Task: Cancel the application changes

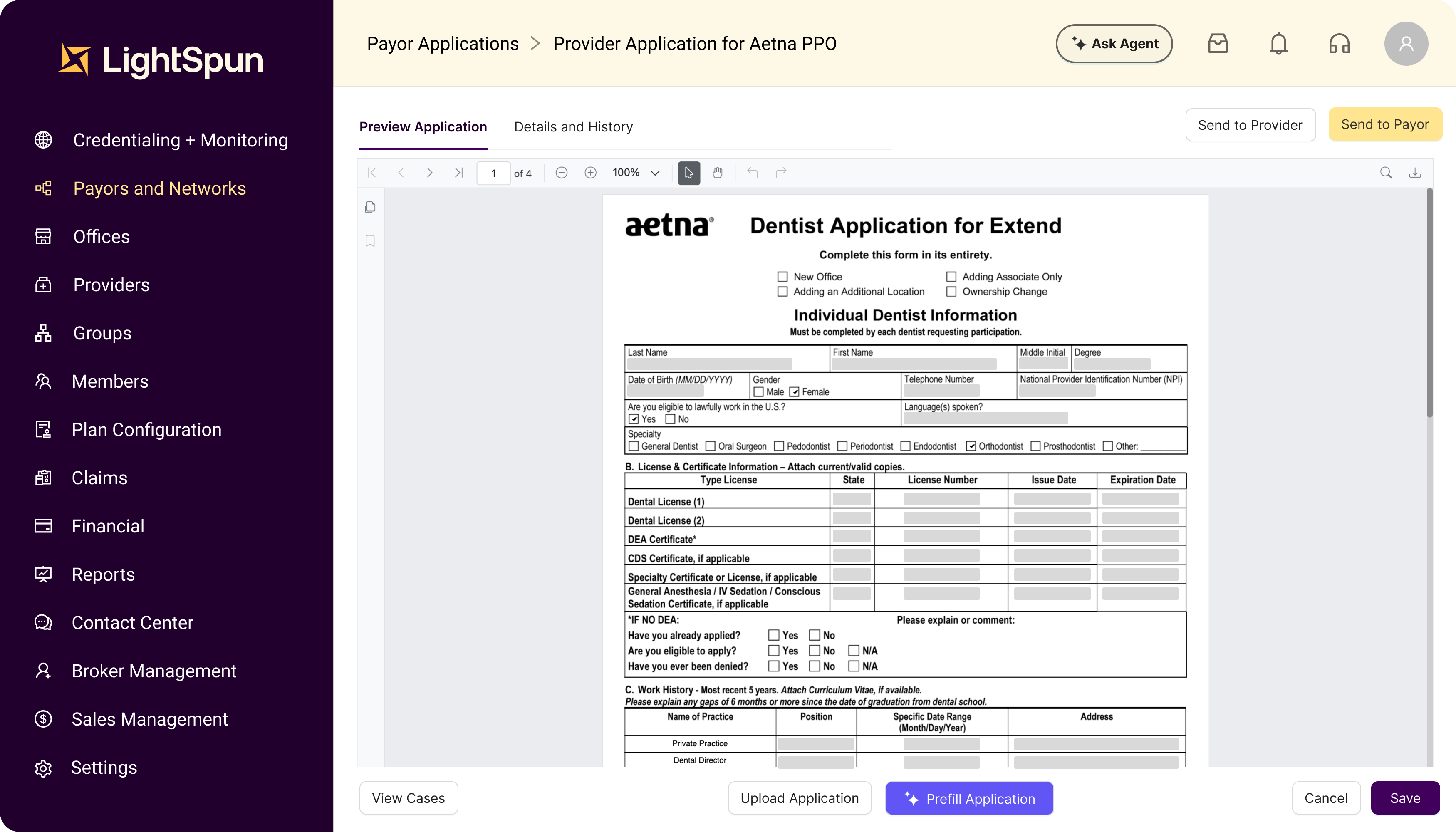Action: (1326, 798)
